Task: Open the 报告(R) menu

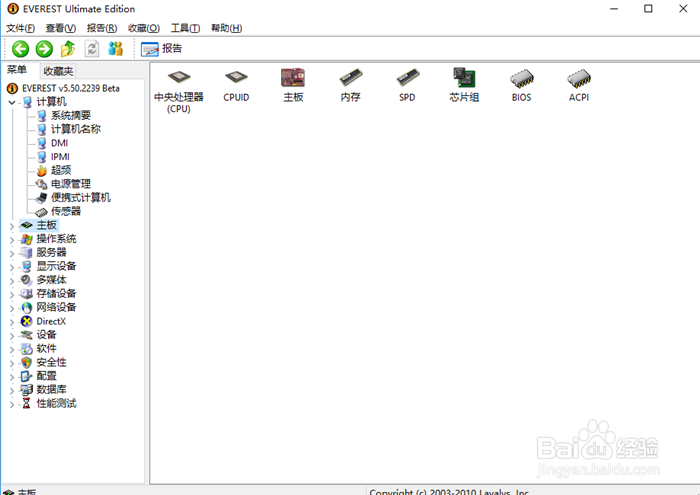Action: 102,28
